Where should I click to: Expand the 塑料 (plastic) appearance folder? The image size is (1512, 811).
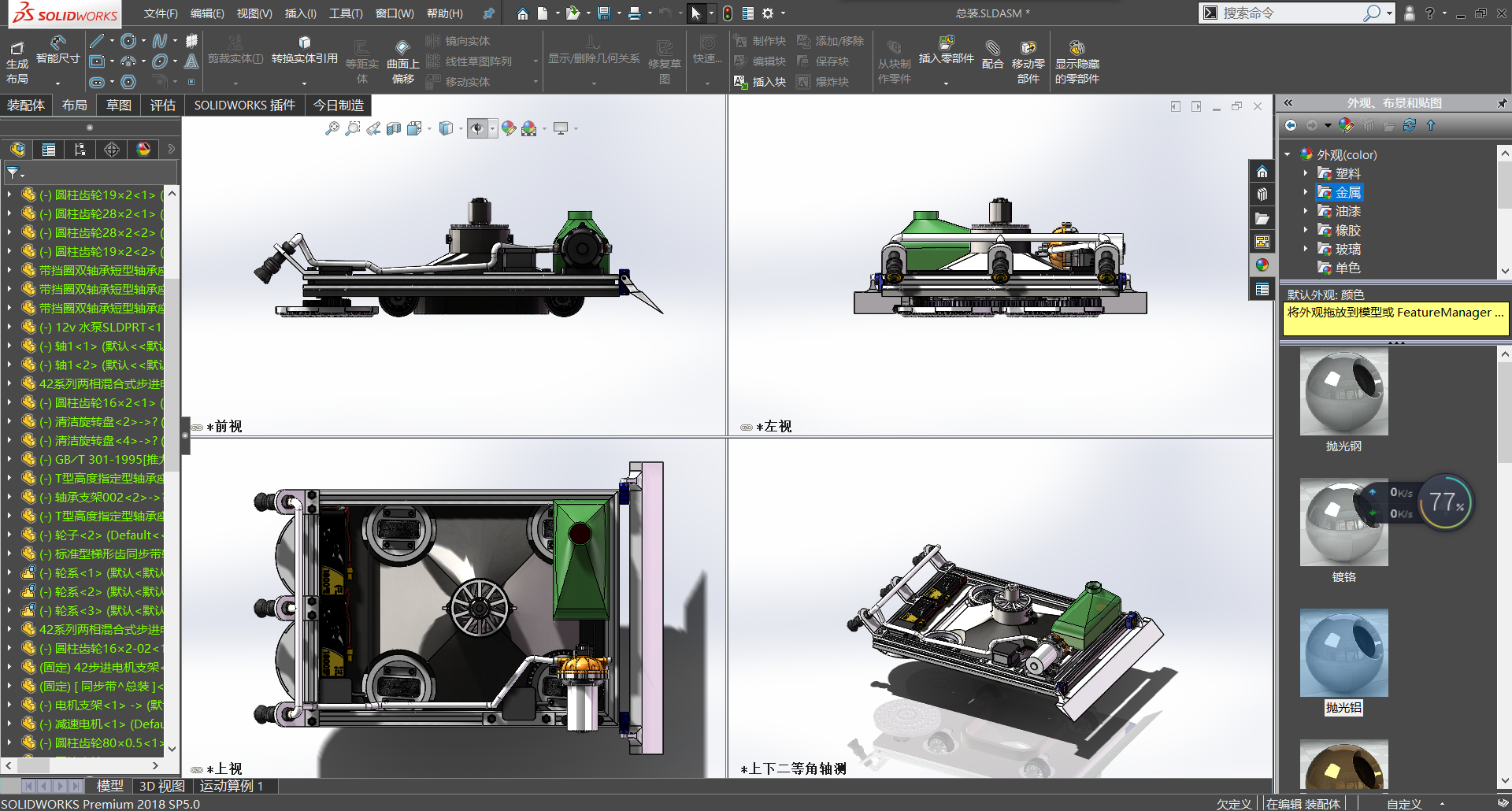click(1305, 174)
